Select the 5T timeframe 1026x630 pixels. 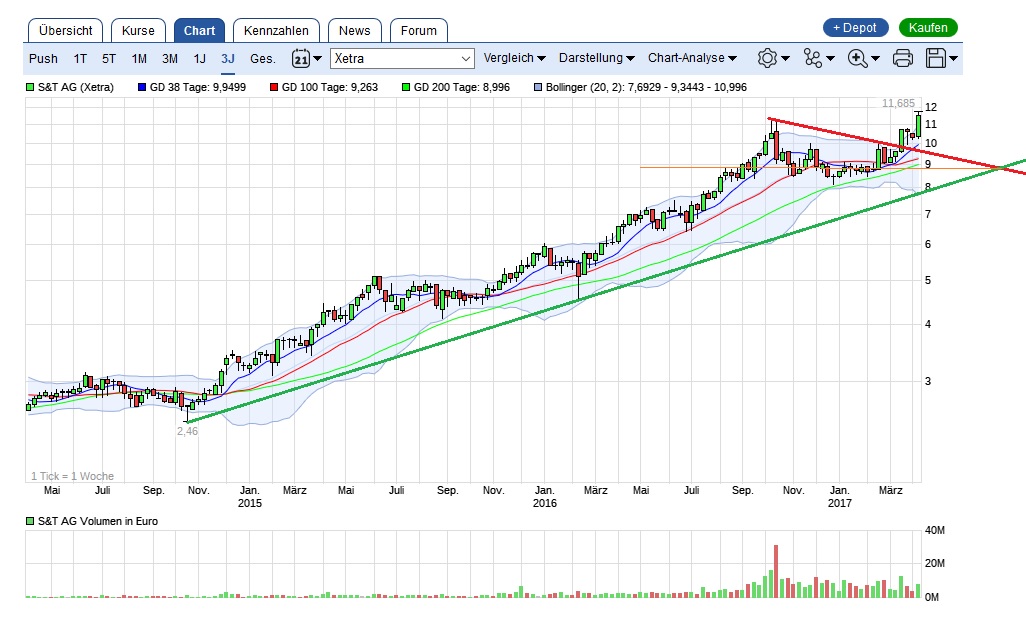(109, 59)
